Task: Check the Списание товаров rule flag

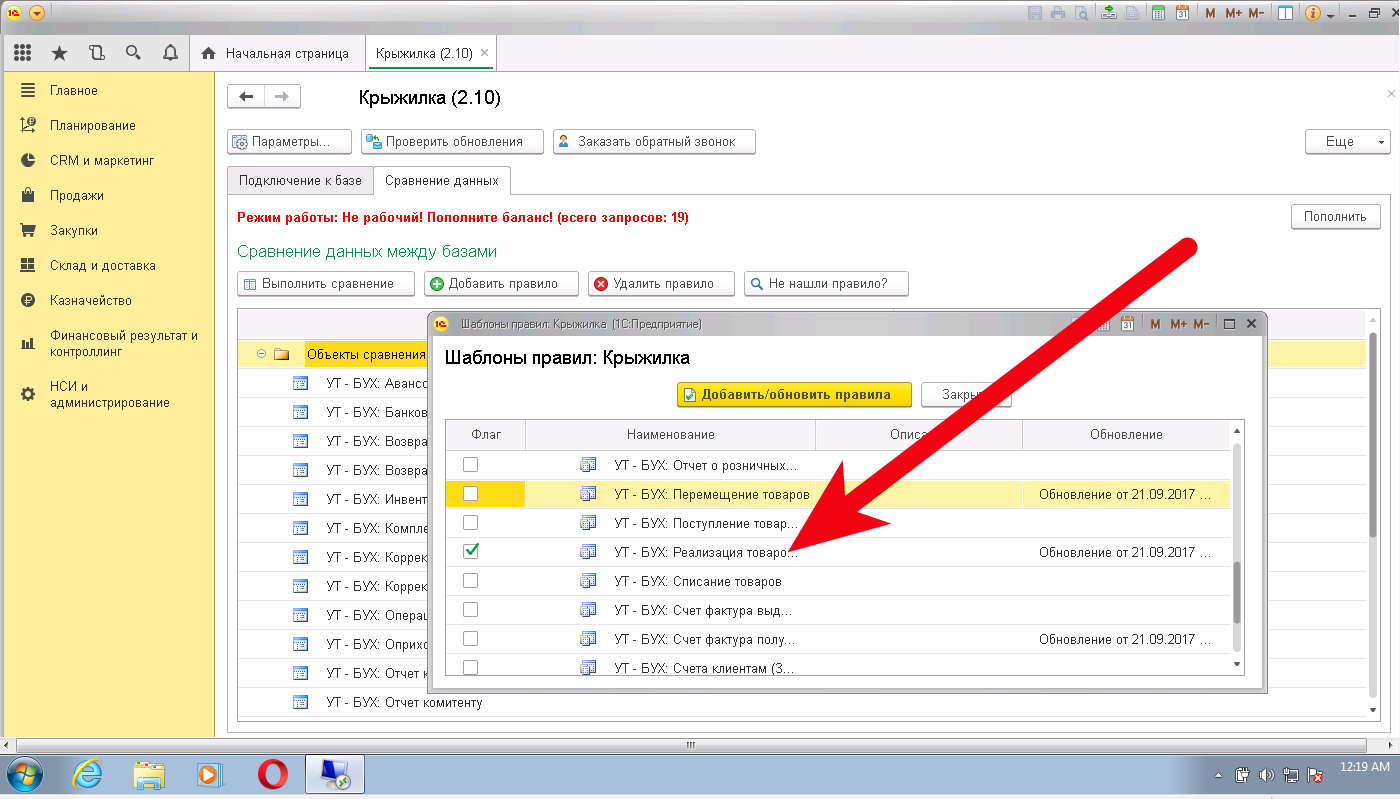Action: 471,581
